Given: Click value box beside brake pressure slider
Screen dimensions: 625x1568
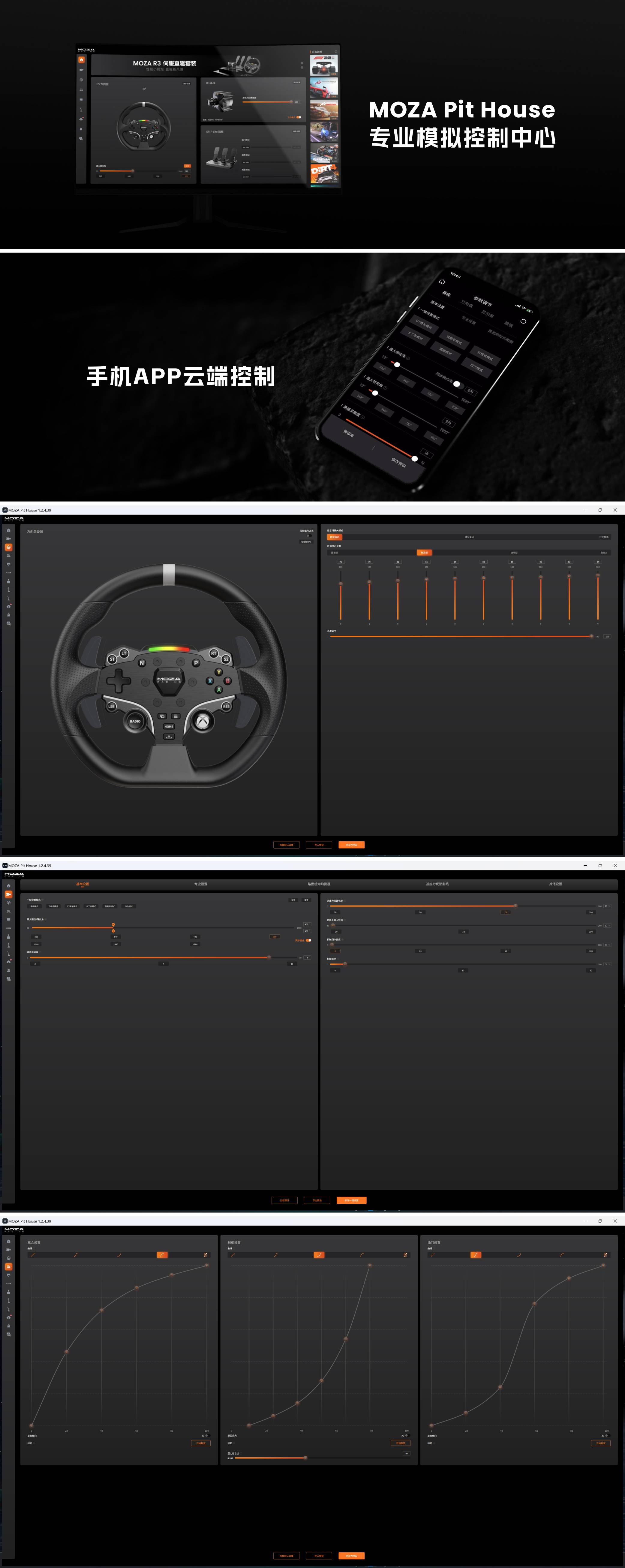Looking at the screenshot, I should click(406, 1454).
